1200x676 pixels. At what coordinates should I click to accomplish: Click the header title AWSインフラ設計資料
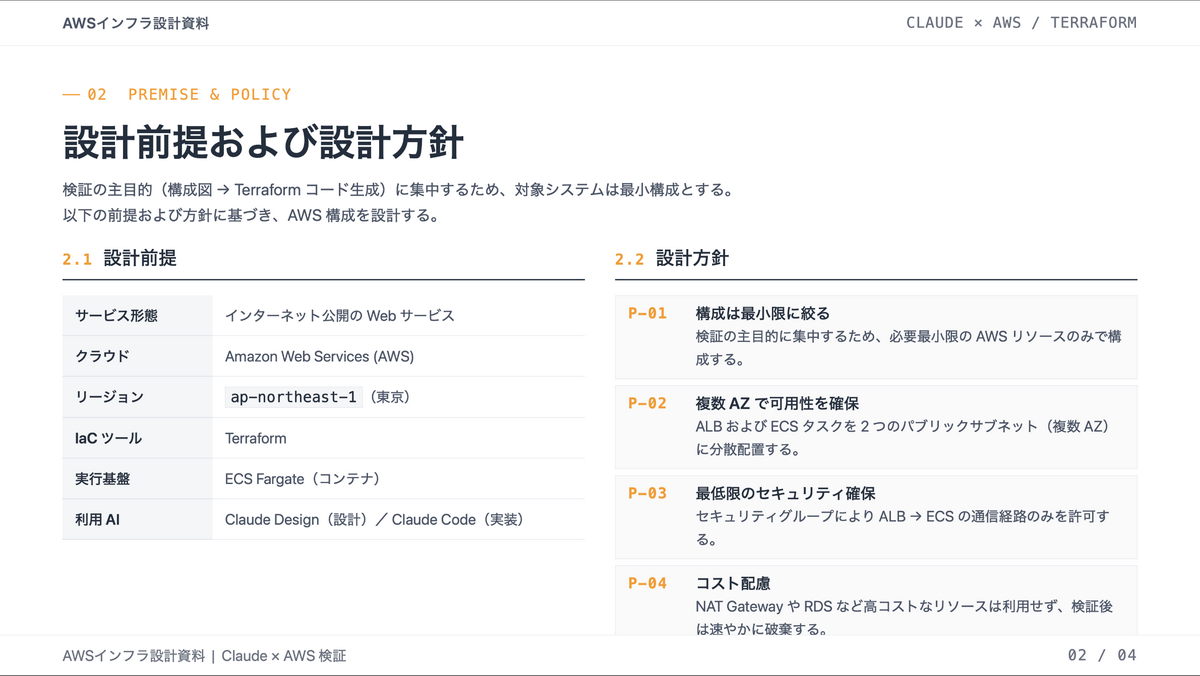pos(136,23)
